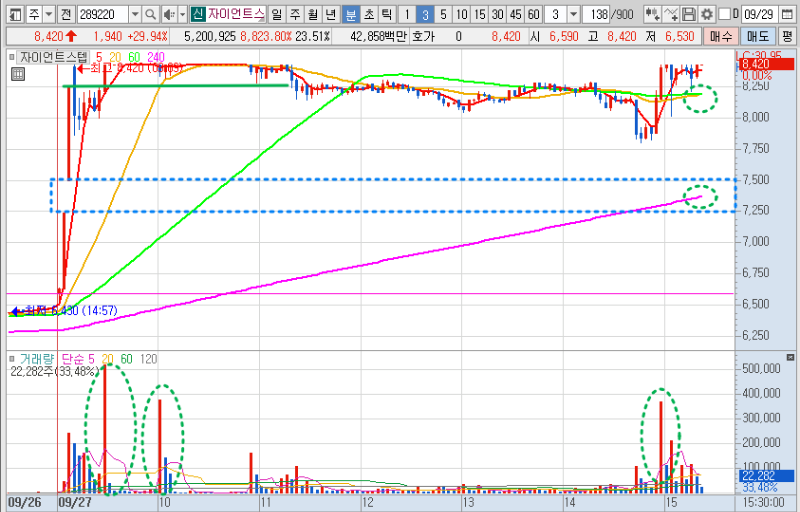The width and height of the screenshot is (800, 512).
Task: Click the 매도 sell button
Action: (757, 37)
